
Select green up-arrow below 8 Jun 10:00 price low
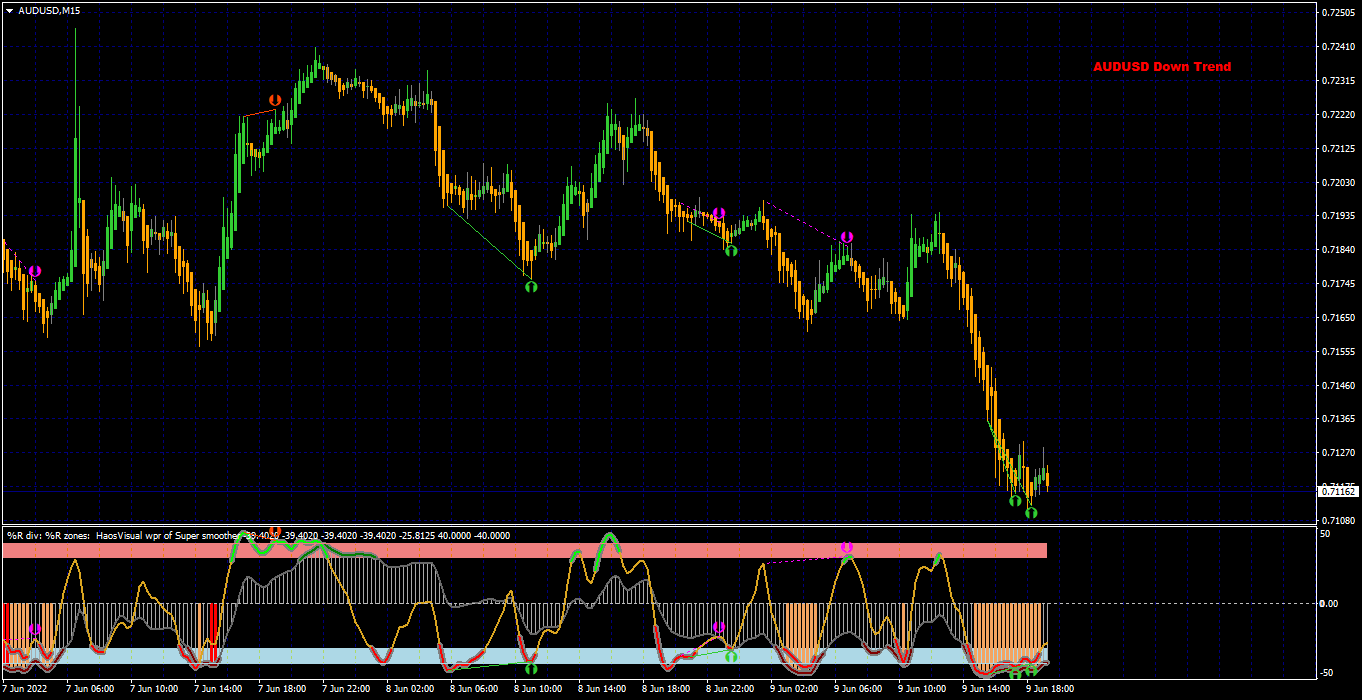531,286
